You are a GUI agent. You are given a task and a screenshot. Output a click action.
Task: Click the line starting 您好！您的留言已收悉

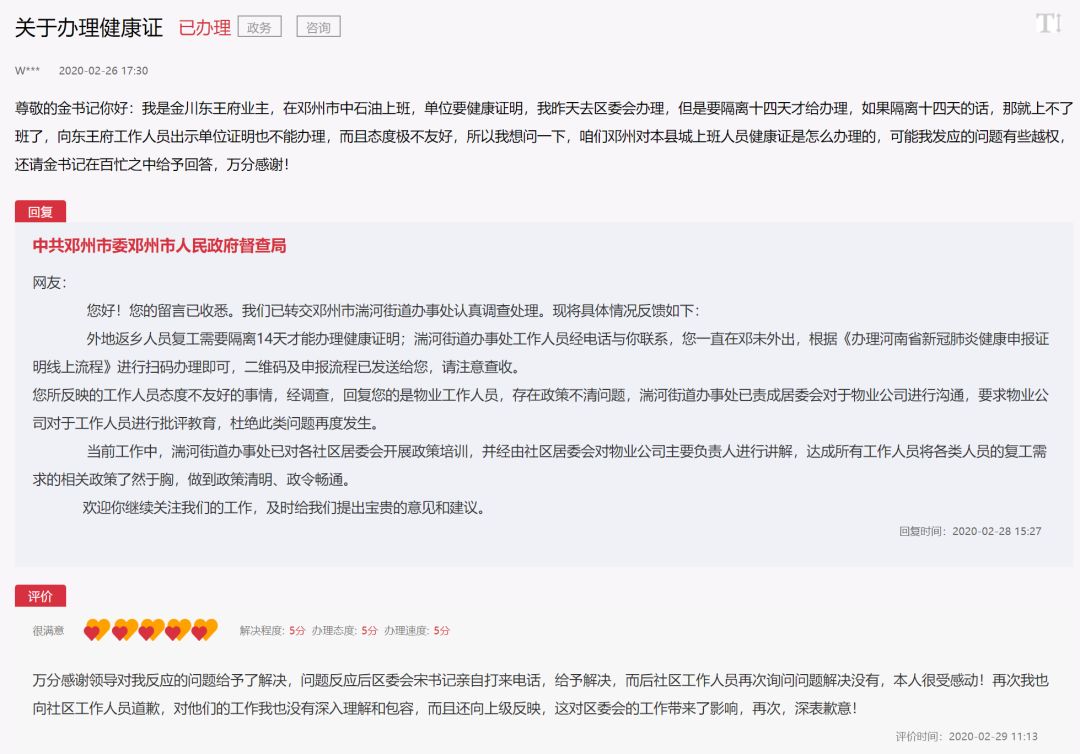pyautogui.click(x=393, y=311)
